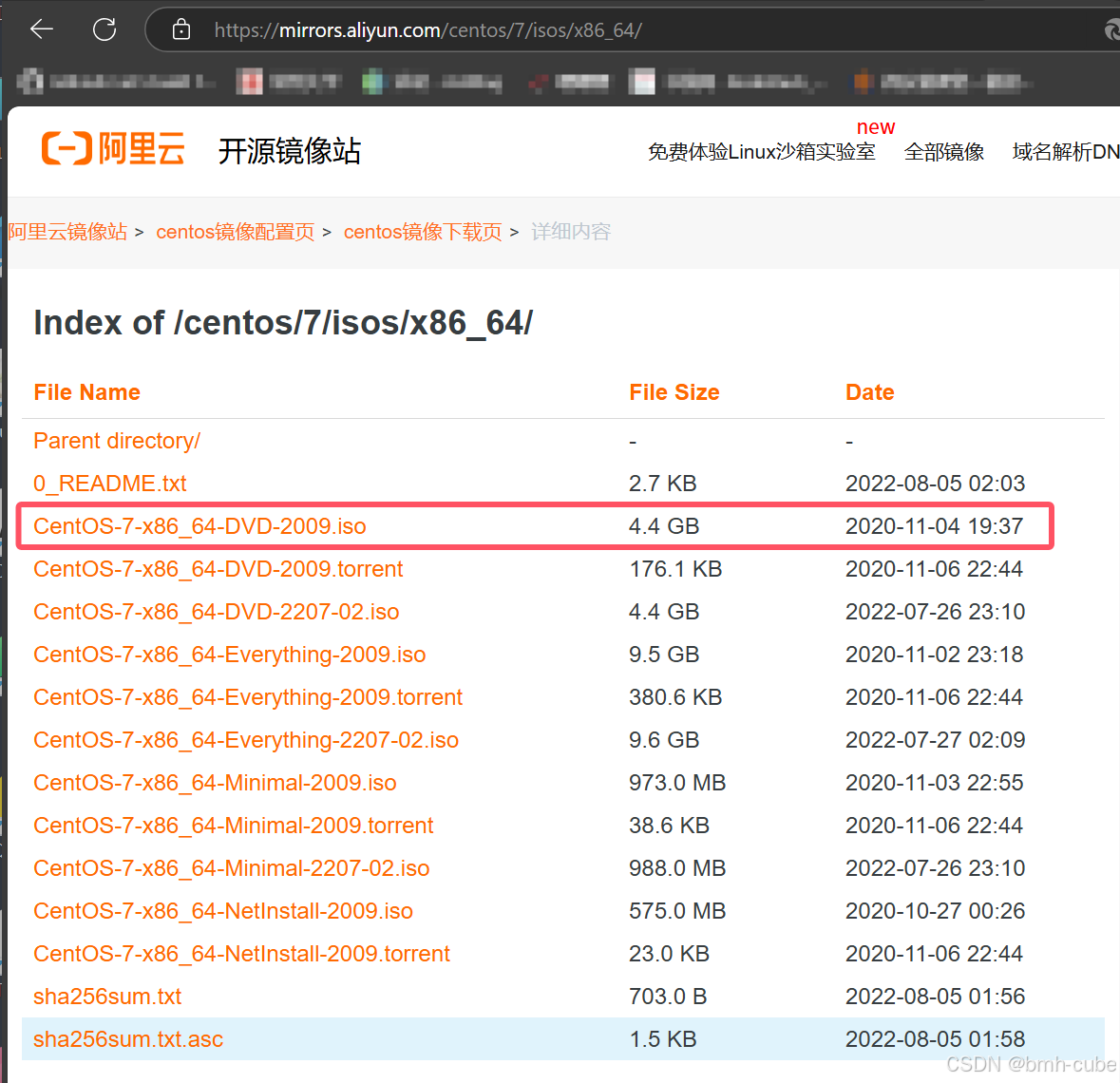Select the 973.0 MB size cell
Image resolution: width=1120 pixels, height=1083 pixels.
click(678, 783)
